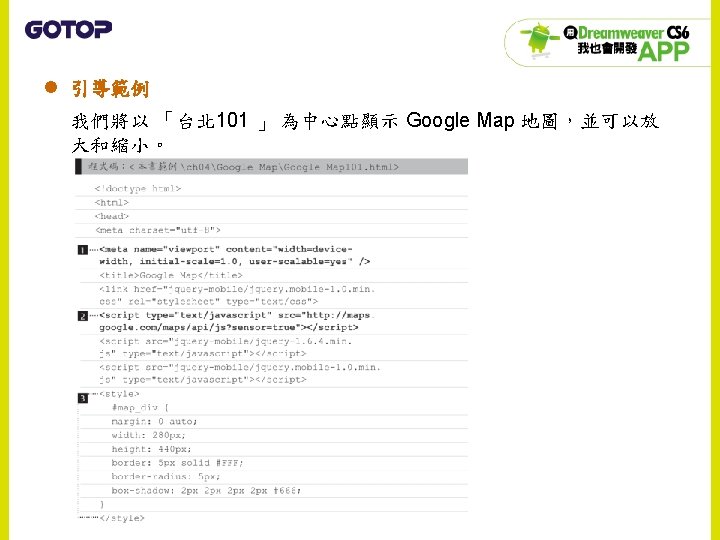The height and width of the screenshot is (540, 720).
Task: Select the closing </style> tag line
Action: (x=122, y=518)
